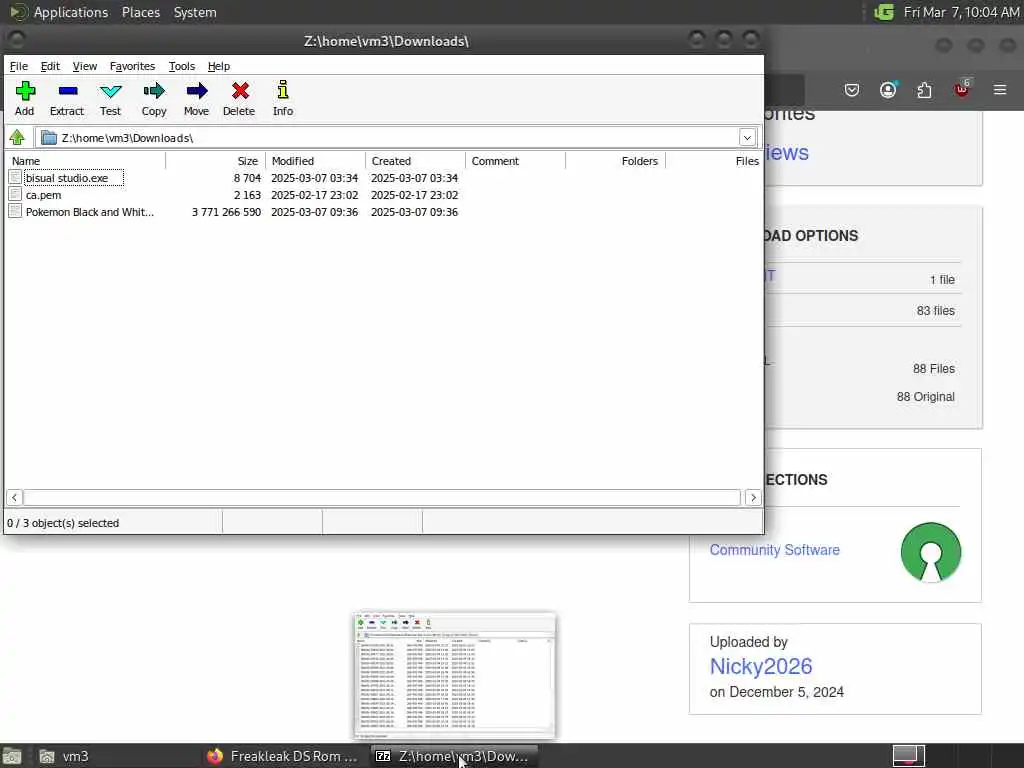Click the Comment column header

point(515,161)
